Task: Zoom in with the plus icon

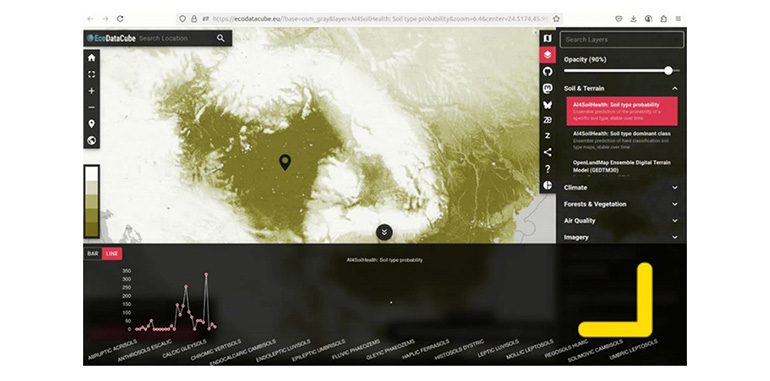Action: [91, 91]
